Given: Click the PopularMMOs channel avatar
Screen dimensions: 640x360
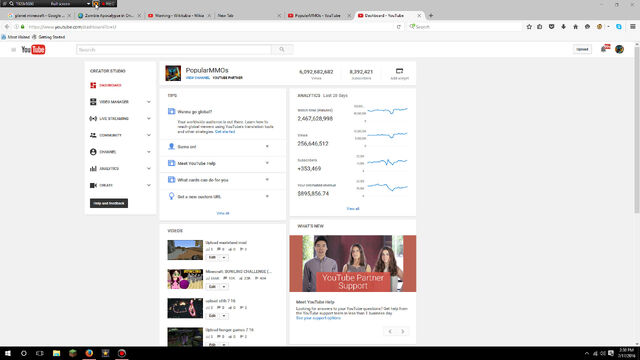Looking at the screenshot, I should 173,73.
